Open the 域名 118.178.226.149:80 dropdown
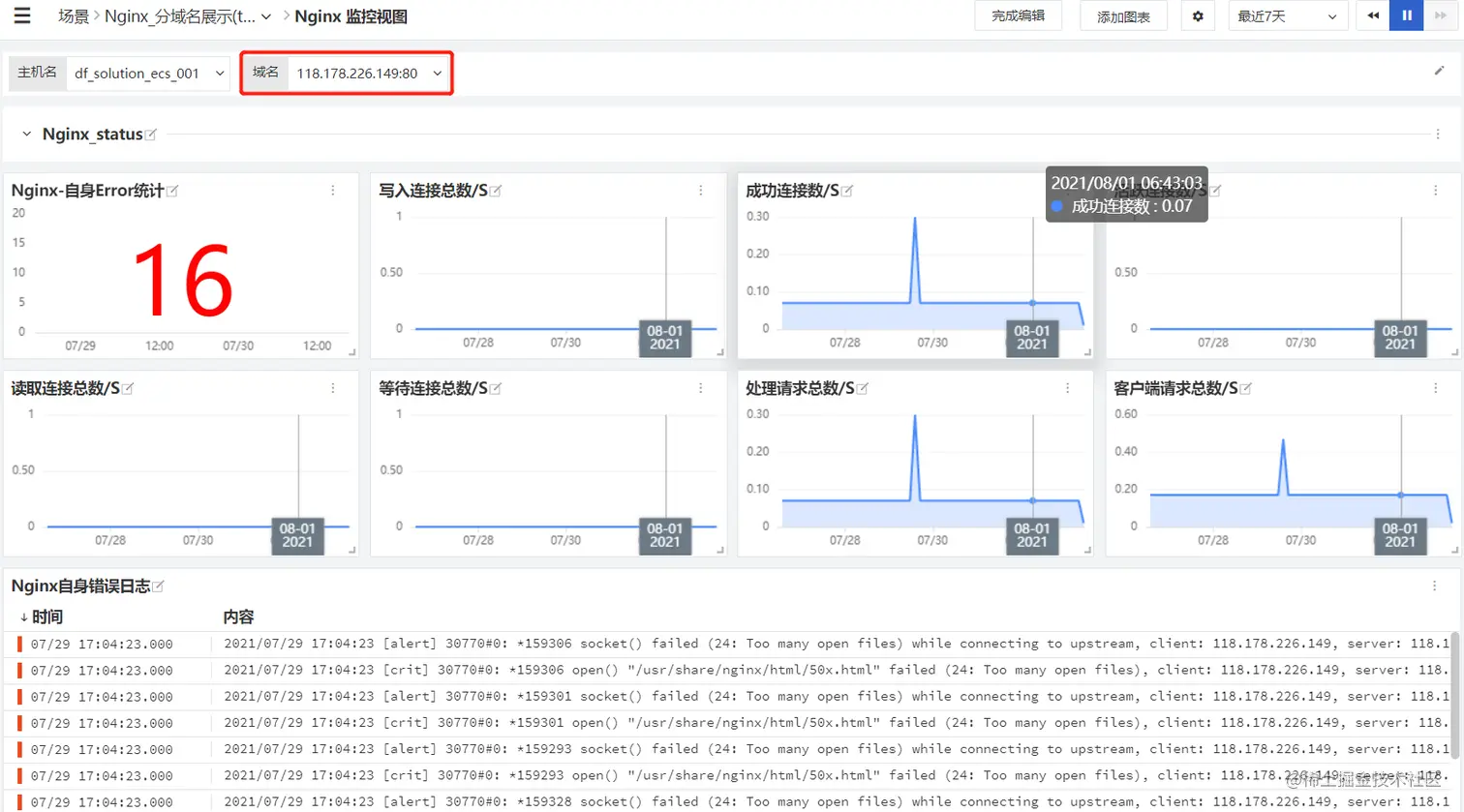The image size is (1464, 812). pyautogui.click(x=369, y=73)
